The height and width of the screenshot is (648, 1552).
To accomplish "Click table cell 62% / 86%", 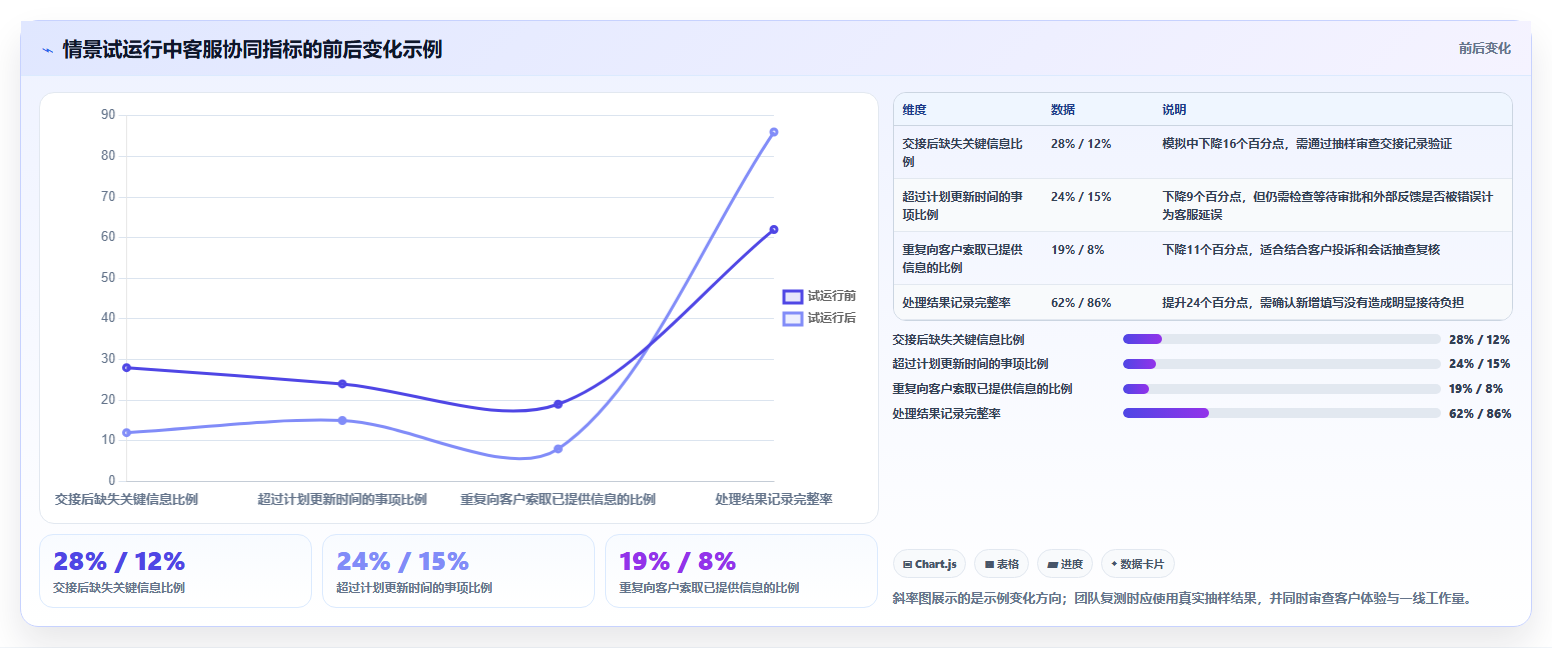I will (x=1097, y=302).
